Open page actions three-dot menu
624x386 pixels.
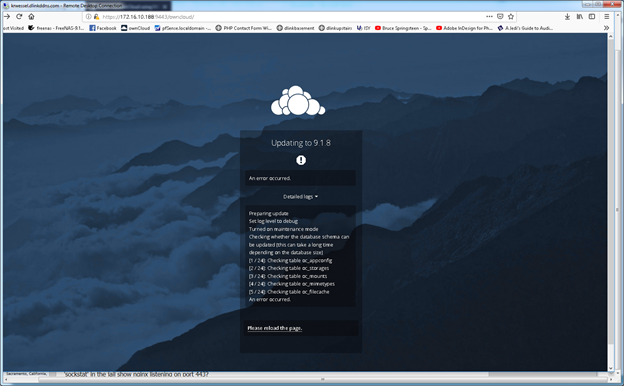[489, 16]
